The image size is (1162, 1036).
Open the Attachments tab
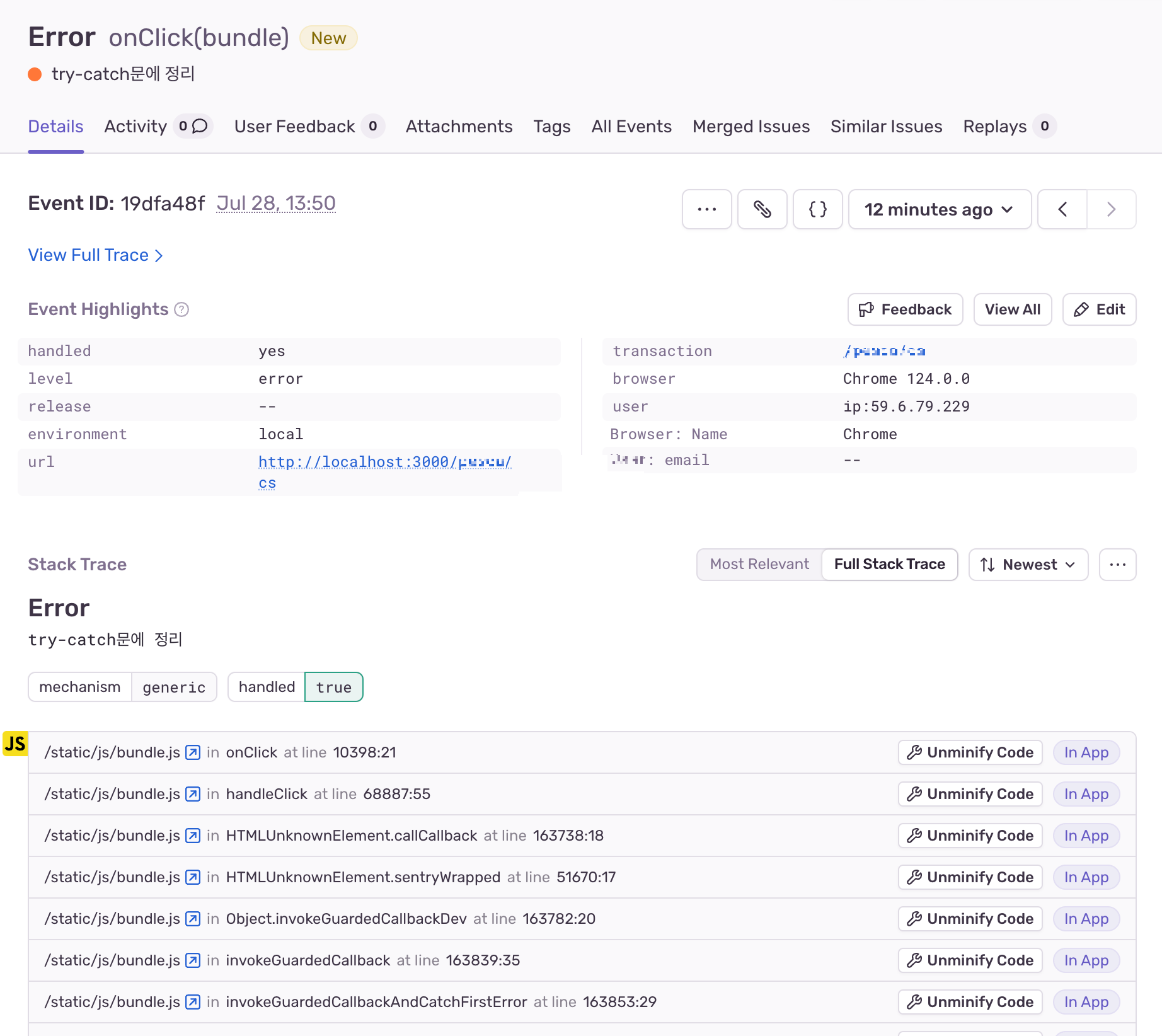click(459, 126)
